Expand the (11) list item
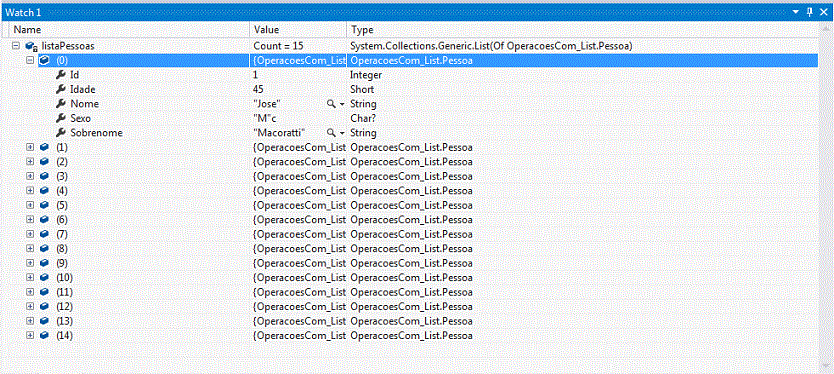The height and width of the screenshot is (374, 834). tap(30, 292)
